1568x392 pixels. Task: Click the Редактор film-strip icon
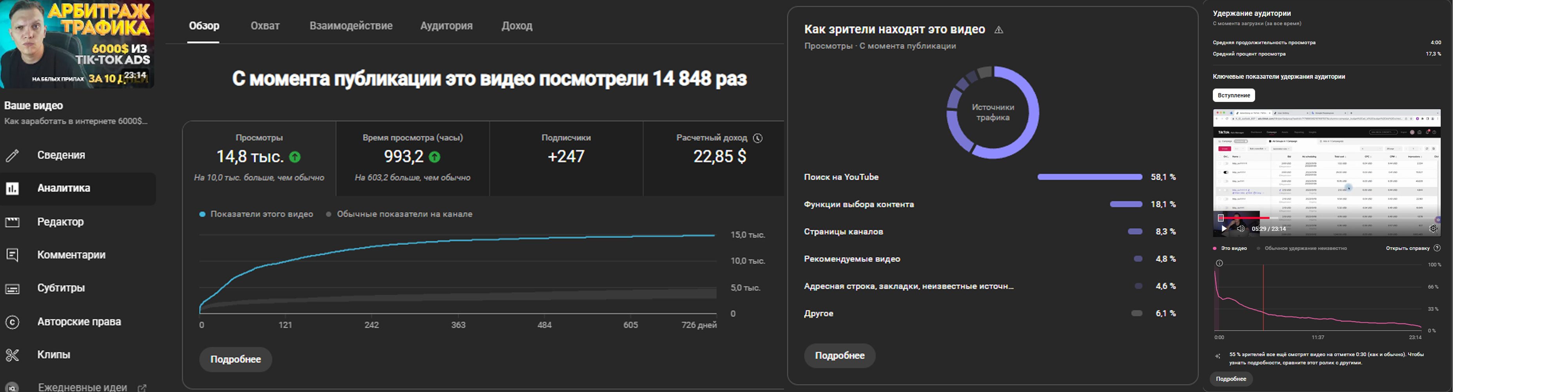(12, 222)
